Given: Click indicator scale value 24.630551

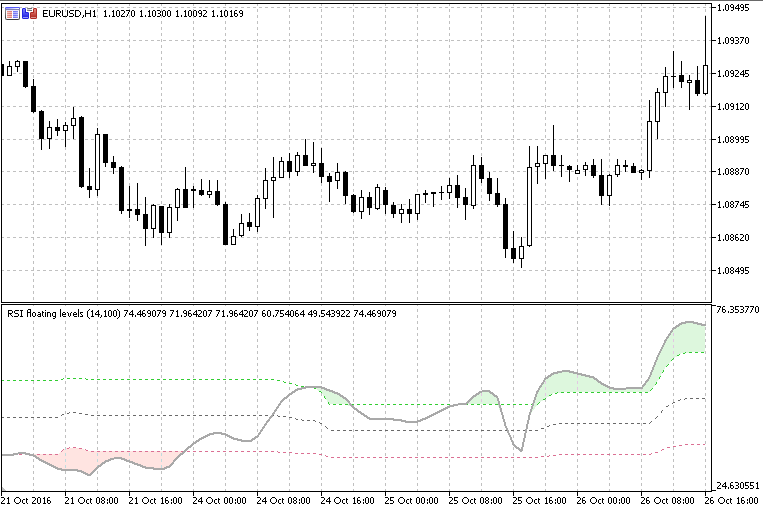Looking at the screenshot, I should (x=738, y=486).
